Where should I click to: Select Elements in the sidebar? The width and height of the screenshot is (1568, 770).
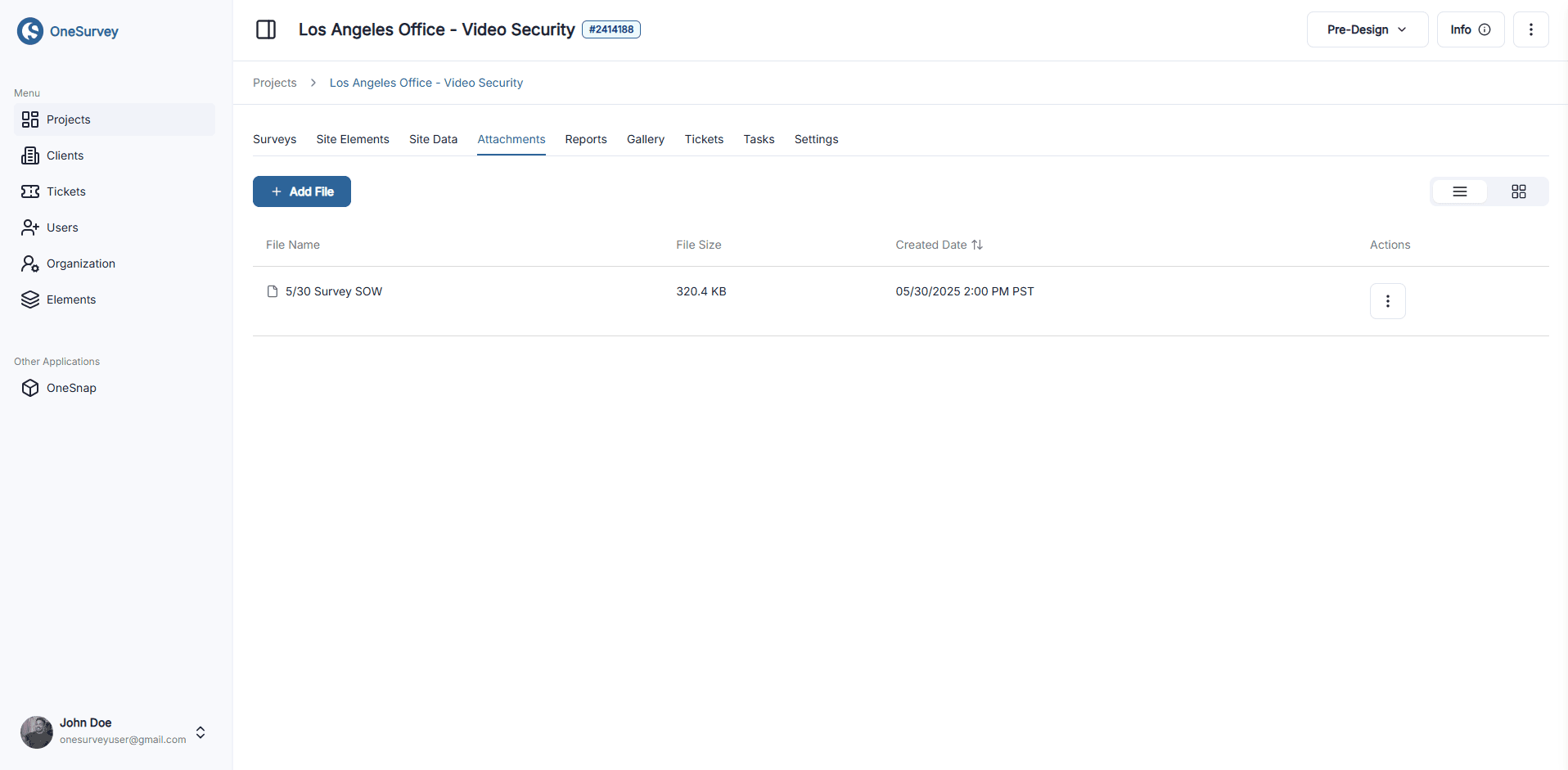71,299
